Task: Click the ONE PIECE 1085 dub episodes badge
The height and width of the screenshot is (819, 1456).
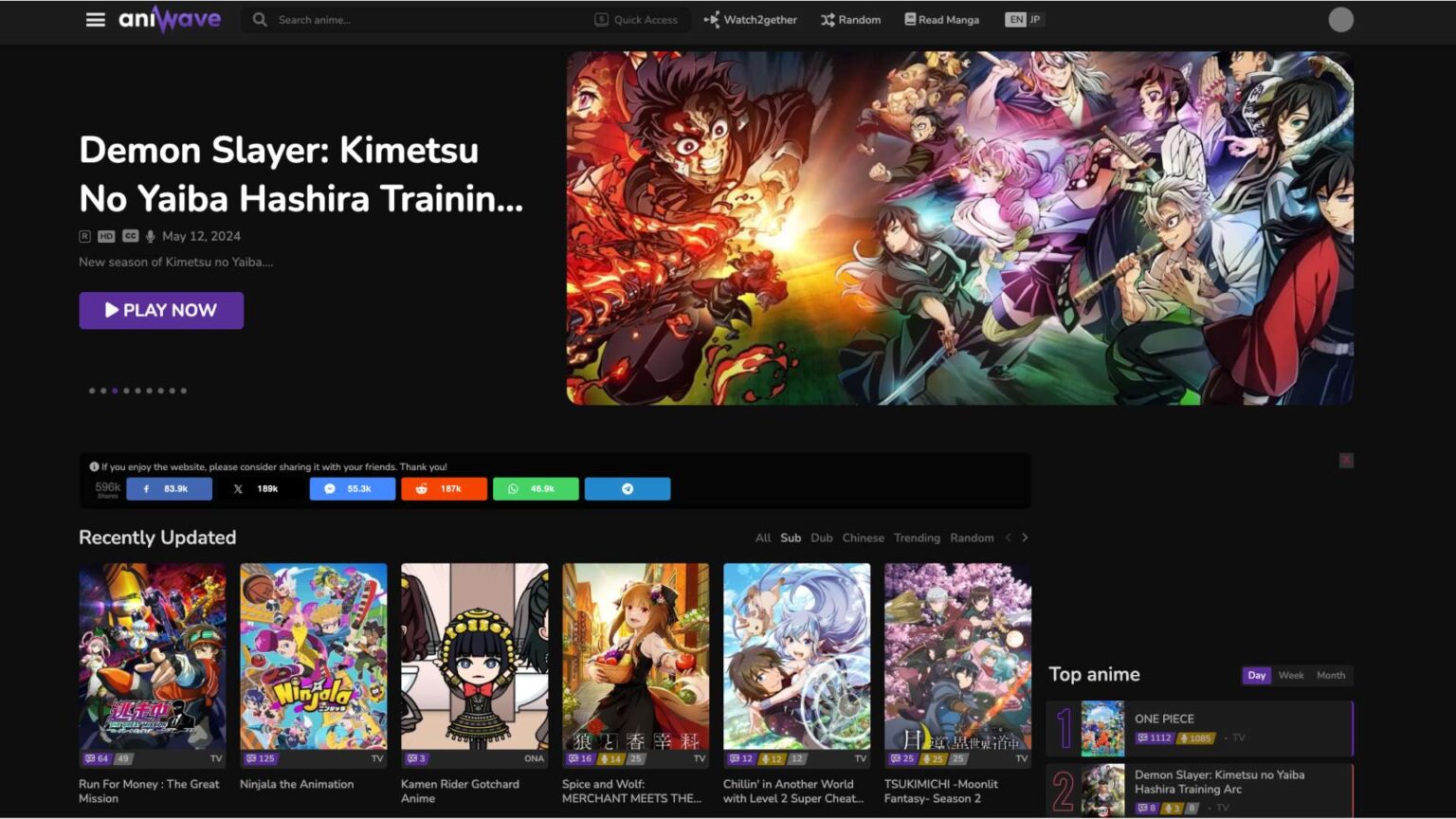Action: [x=1195, y=737]
